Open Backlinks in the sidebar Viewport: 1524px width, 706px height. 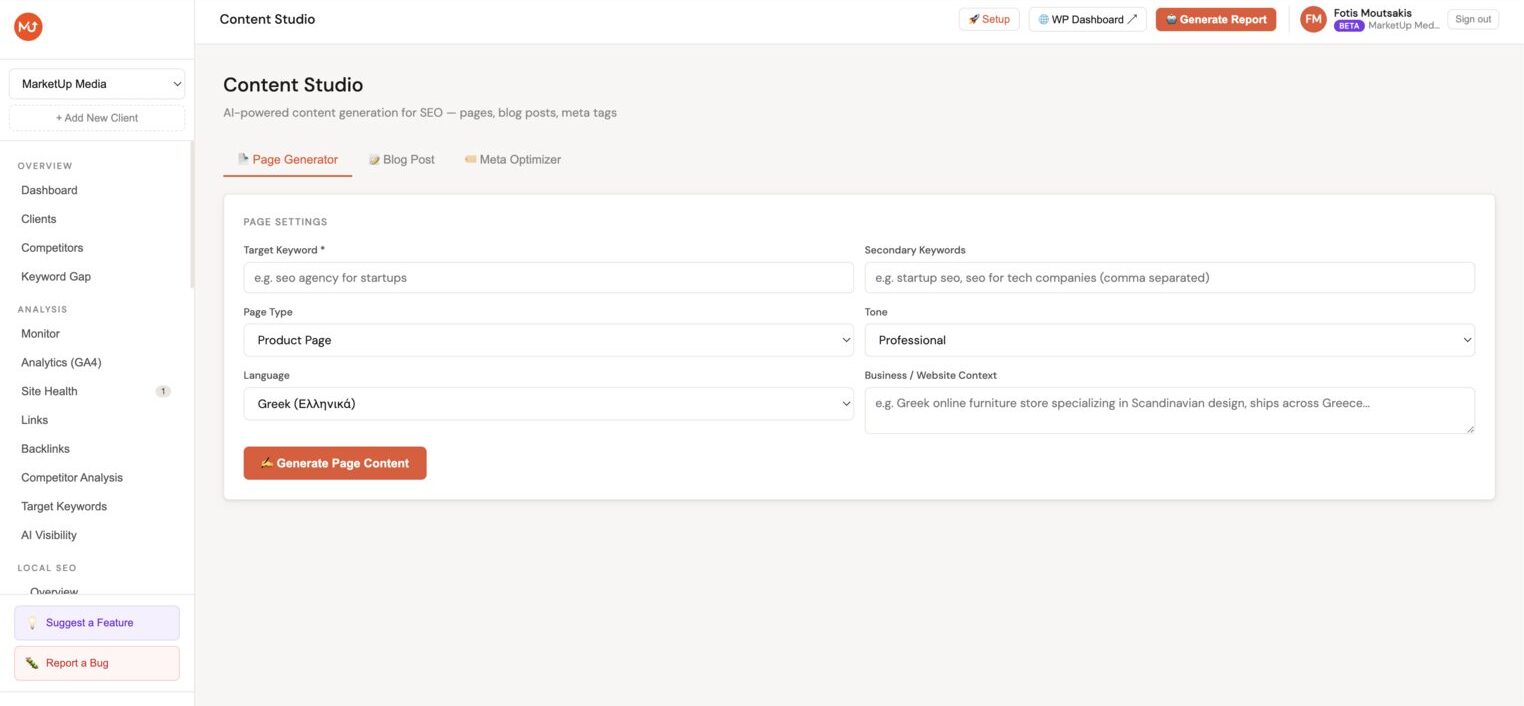(x=45, y=449)
